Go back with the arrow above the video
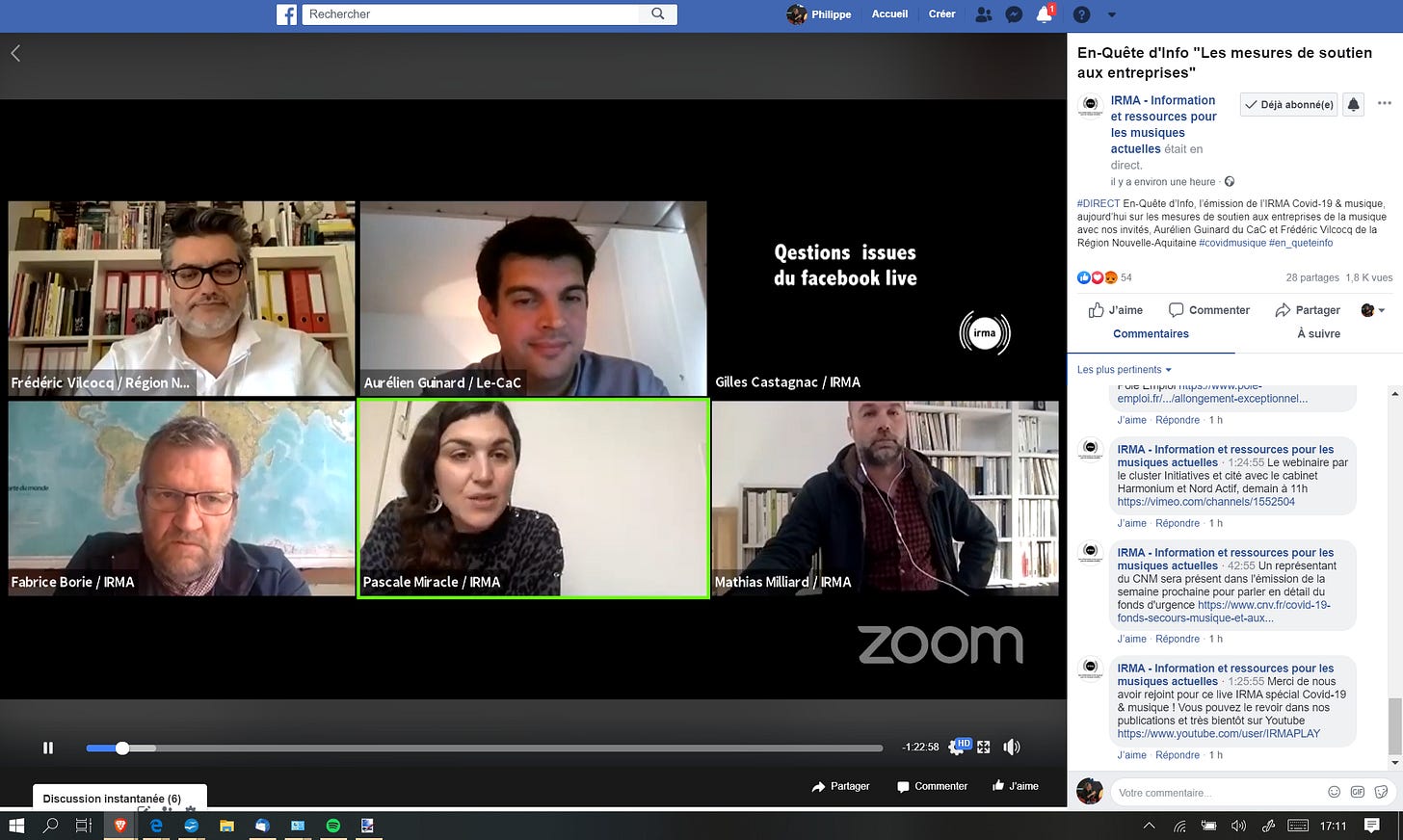Viewport: 1403px width, 840px height. [15, 53]
